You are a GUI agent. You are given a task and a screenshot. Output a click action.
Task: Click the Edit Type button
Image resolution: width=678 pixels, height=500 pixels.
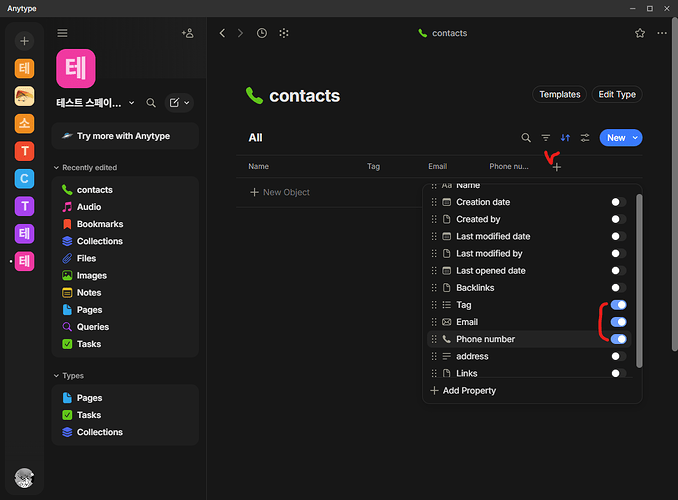[617, 94]
